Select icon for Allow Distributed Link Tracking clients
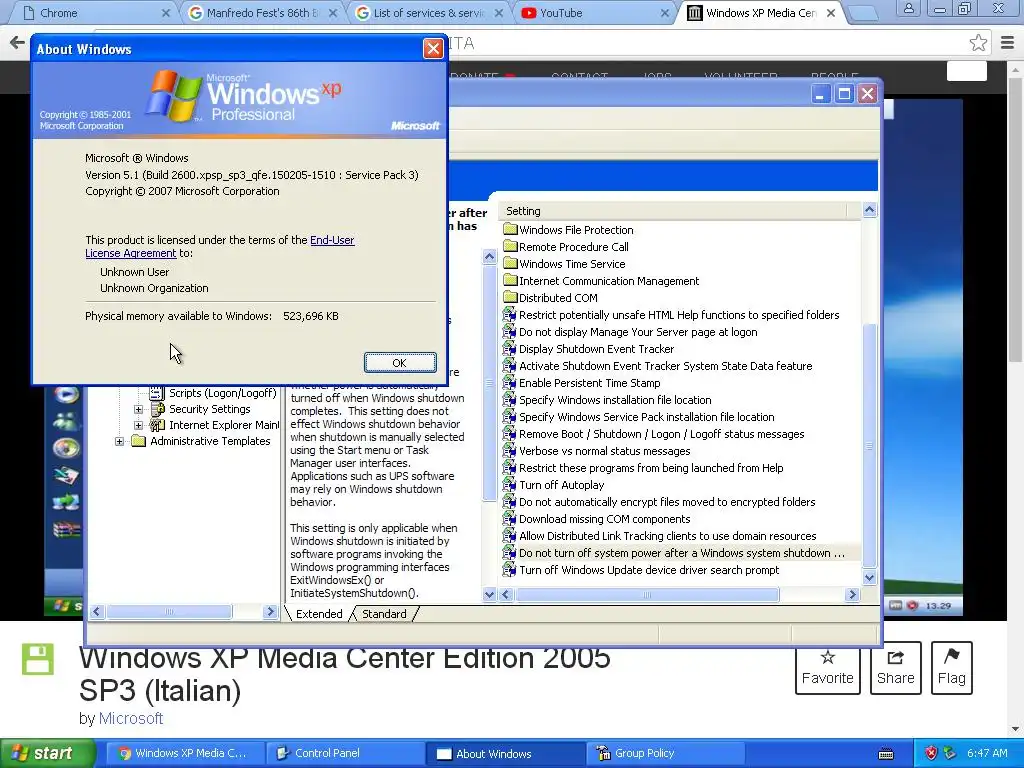The image size is (1024, 768). (x=509, y=536)
